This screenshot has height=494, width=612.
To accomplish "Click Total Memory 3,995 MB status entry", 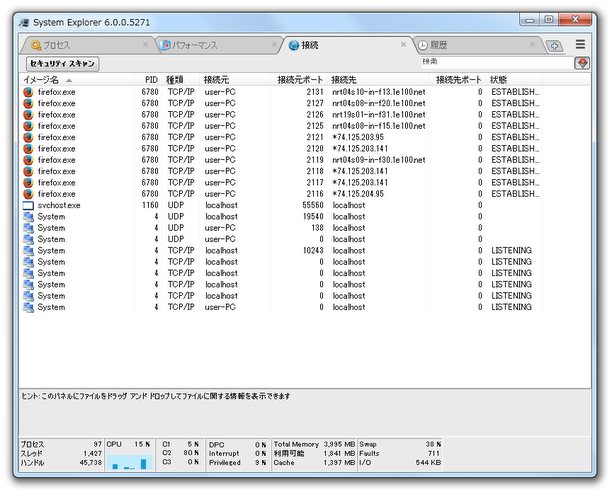I will pos(314,444).
